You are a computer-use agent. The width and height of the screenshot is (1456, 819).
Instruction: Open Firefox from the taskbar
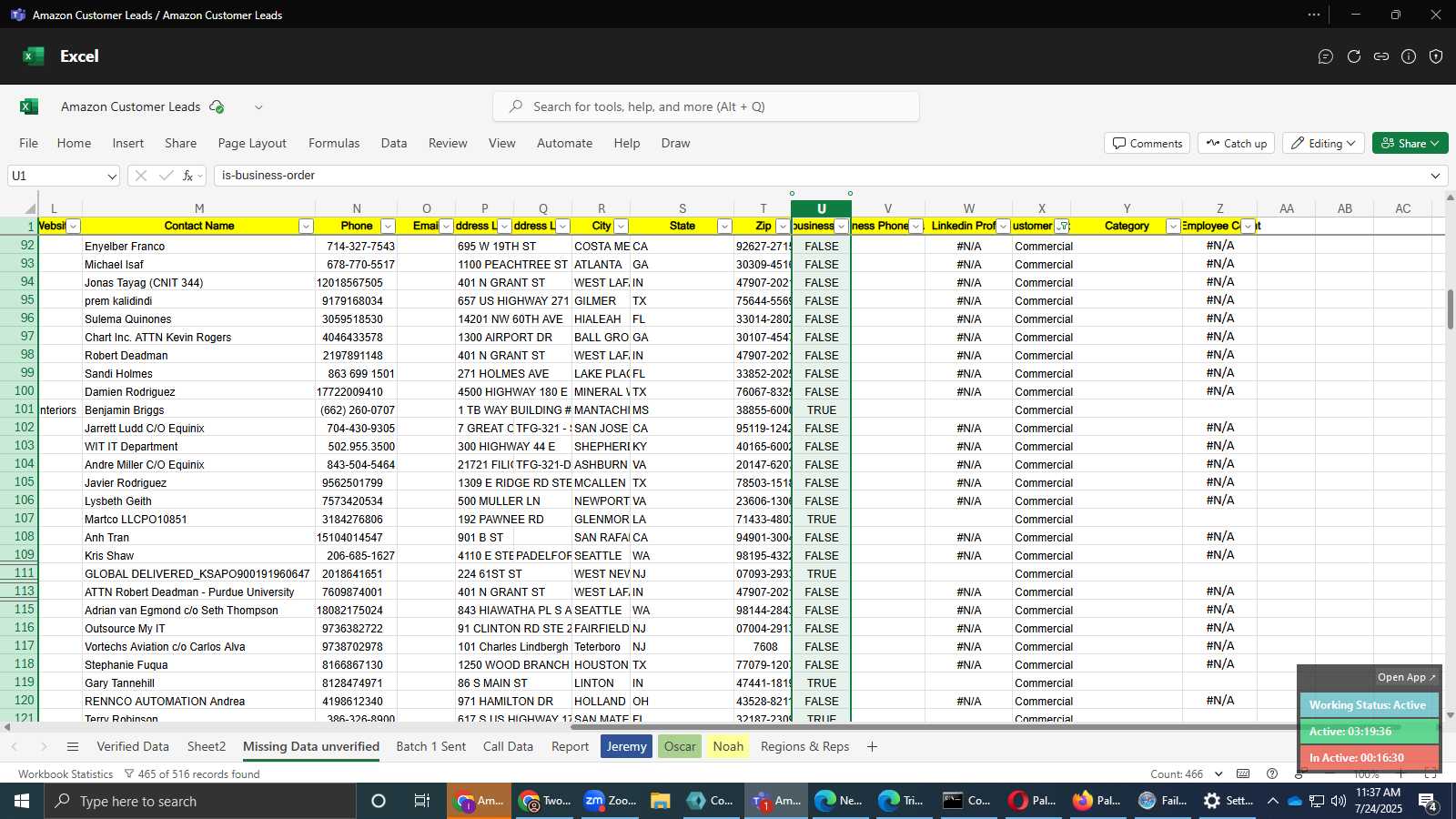point(1097,801)
